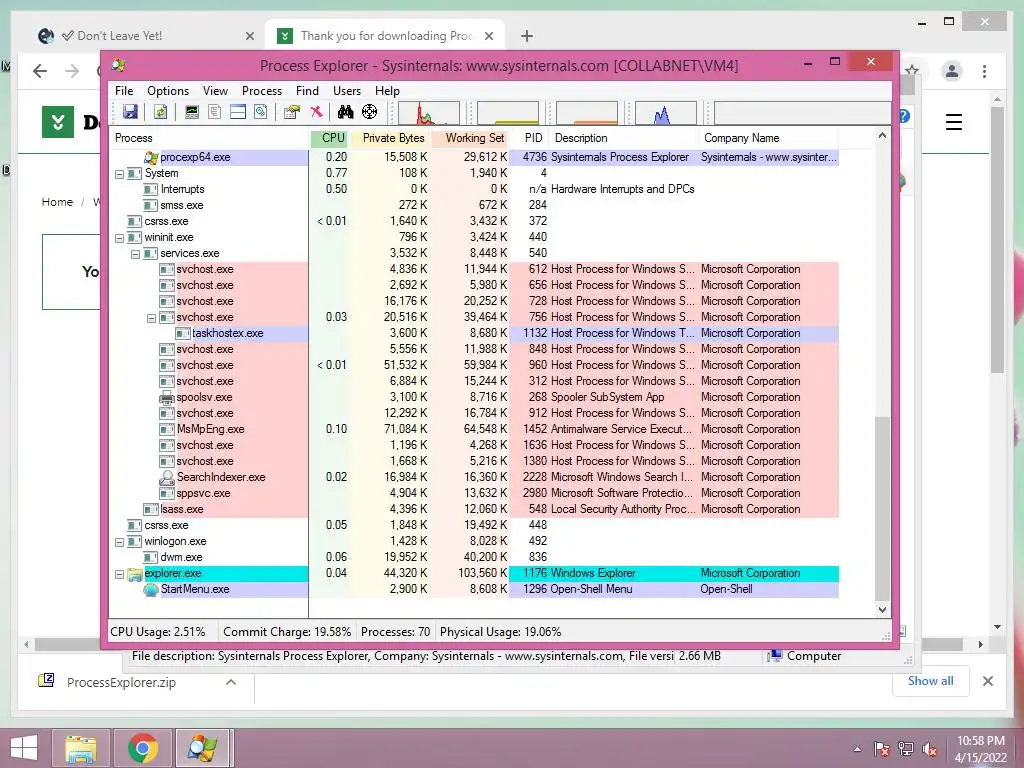Open the Windows Start button
The image size is (1024, 768).
pyautogui.click(x=24, y=748)
